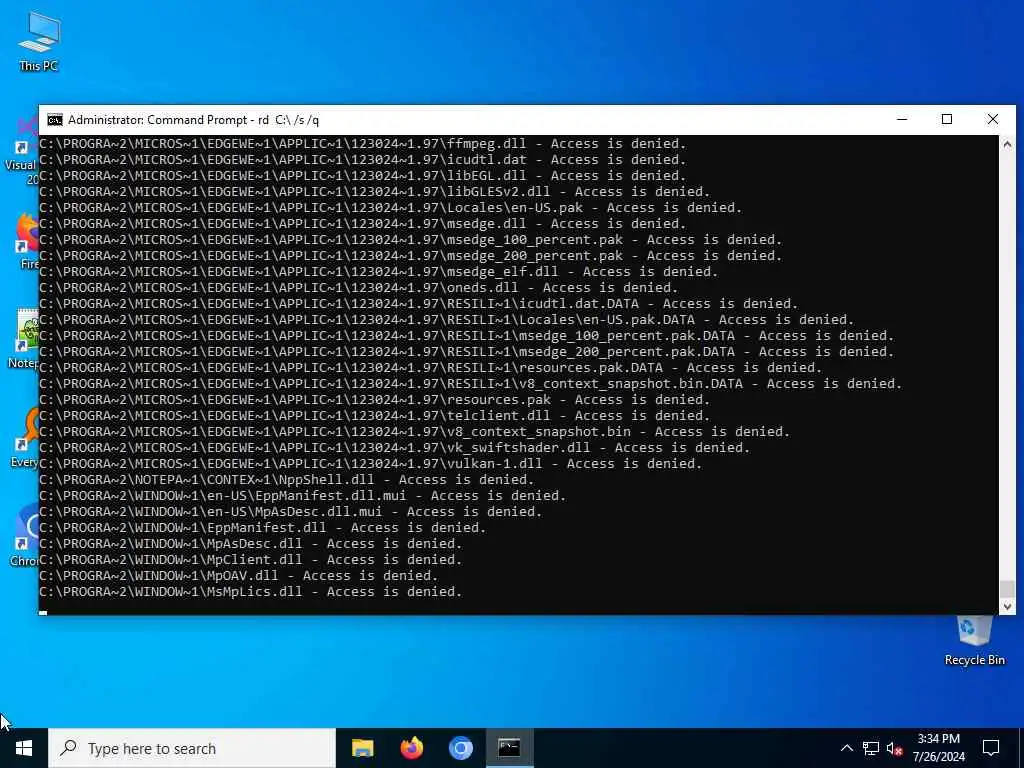Click the msedge_elf.dll output line
This screenshot has width=1024, height=768.
(x=378, y=272)
